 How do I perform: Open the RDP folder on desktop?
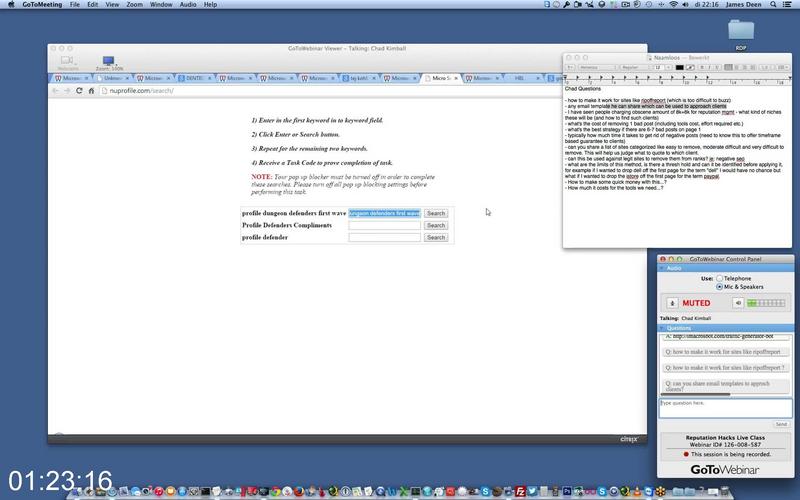(x=741, y=34)
